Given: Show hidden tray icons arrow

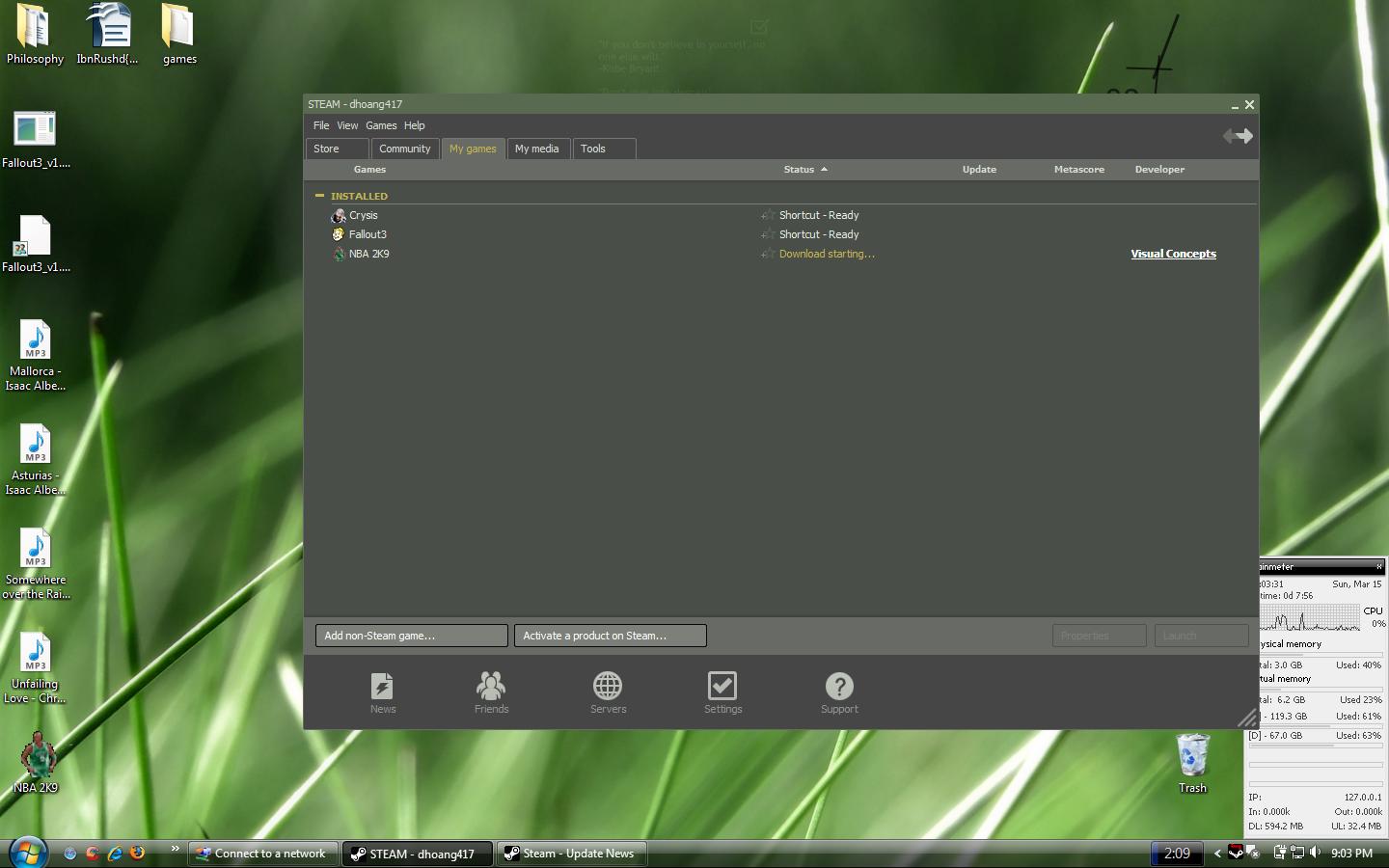Looking at the screenshot, I should point(1217,853).
